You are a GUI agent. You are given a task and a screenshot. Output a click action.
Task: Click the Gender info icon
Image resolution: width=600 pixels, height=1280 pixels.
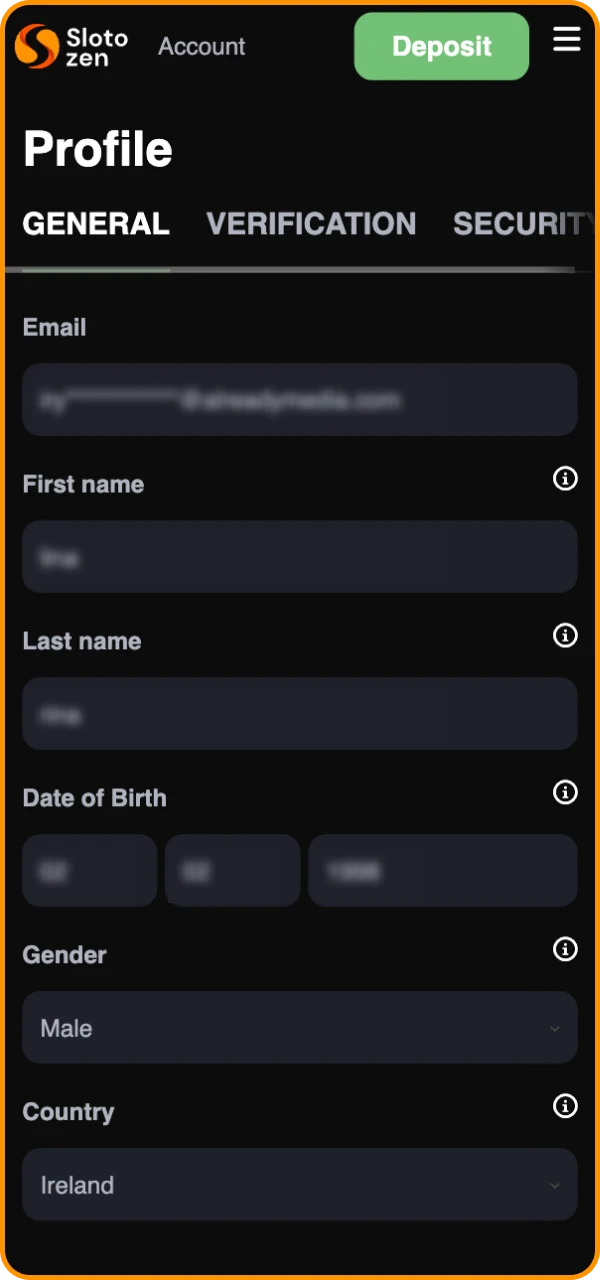point(565,950)
